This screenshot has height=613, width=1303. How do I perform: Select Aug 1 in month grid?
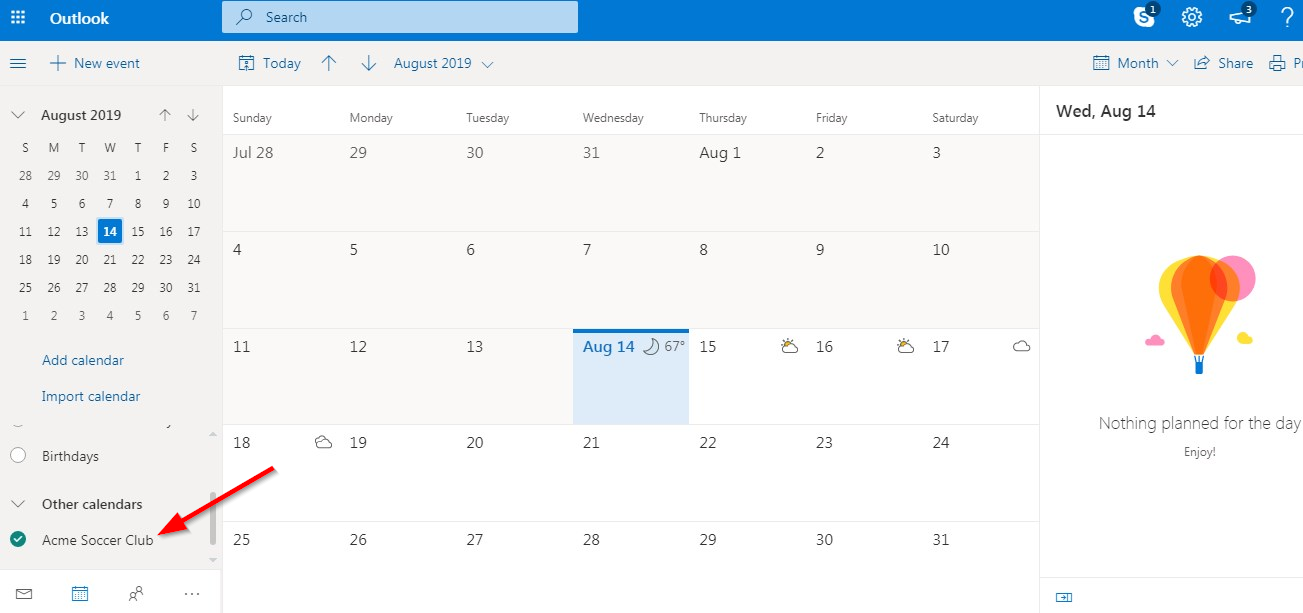(747, 182)
